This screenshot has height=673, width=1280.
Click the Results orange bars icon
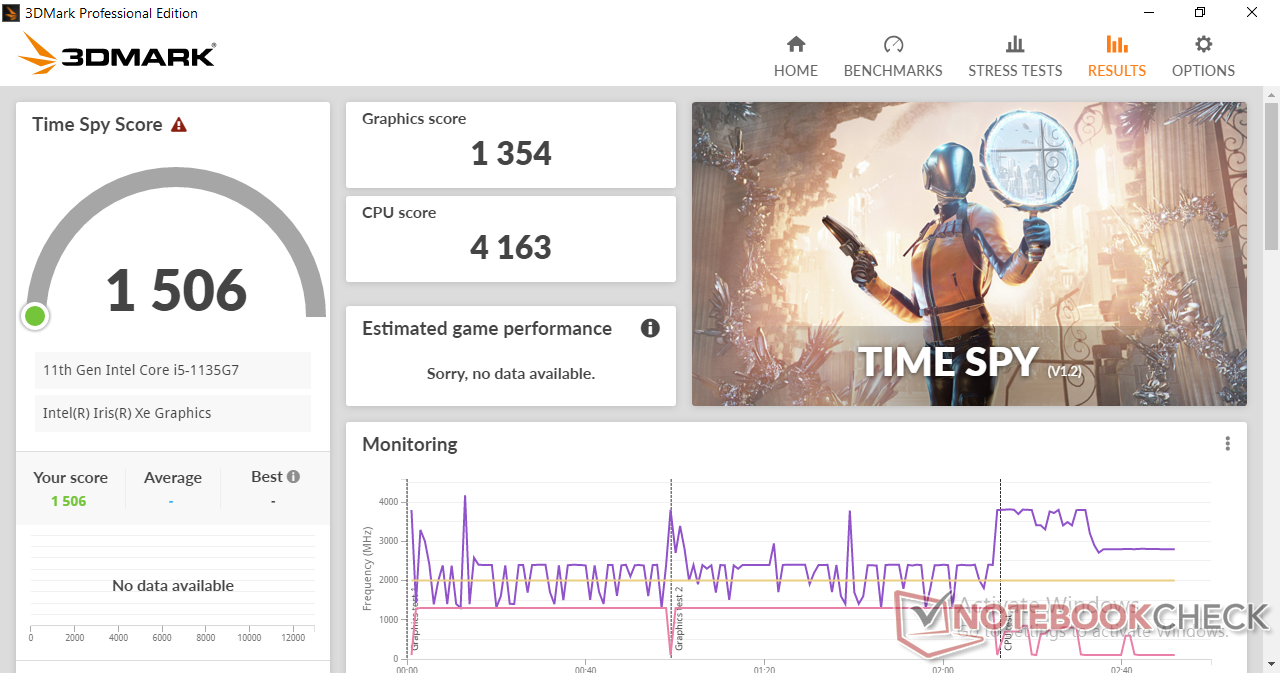[1116, 44]
